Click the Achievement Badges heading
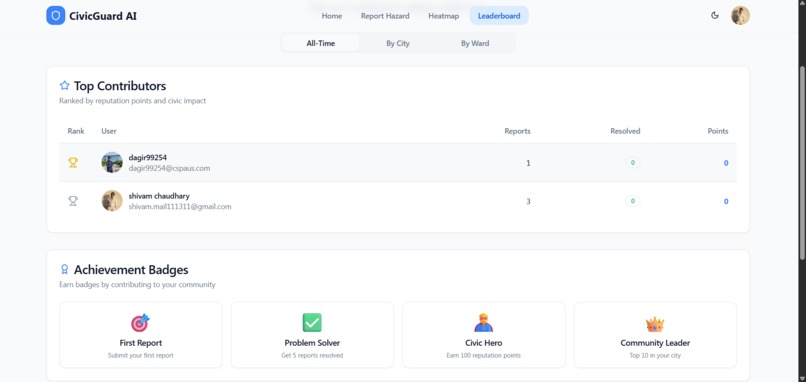The width and height of the screenshot is (806, 382). point(131,270)
